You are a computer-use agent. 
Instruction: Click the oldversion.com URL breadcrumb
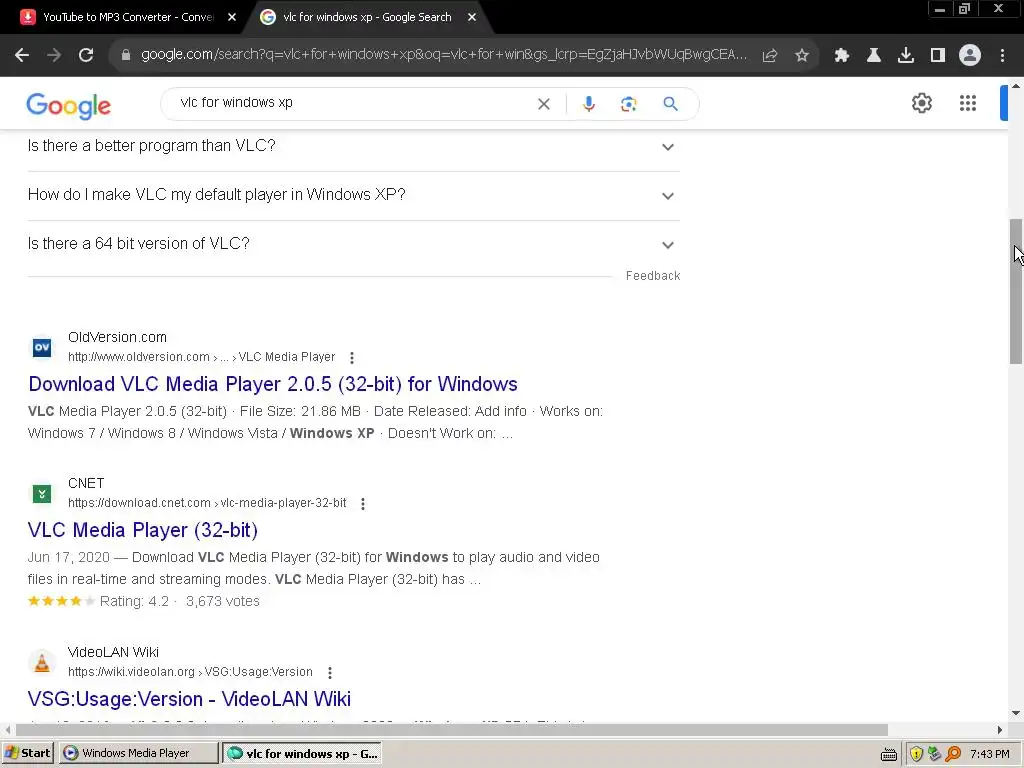tap(201, 357)
